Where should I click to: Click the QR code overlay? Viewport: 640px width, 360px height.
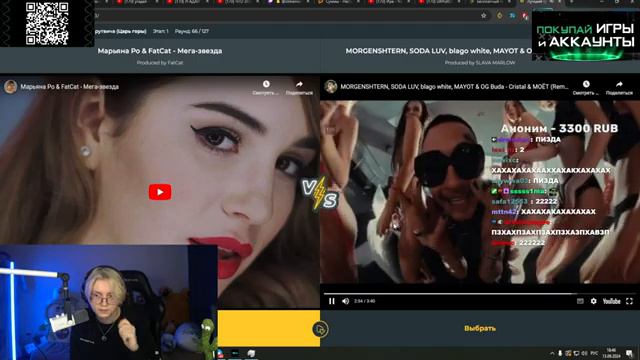(47, 23)
